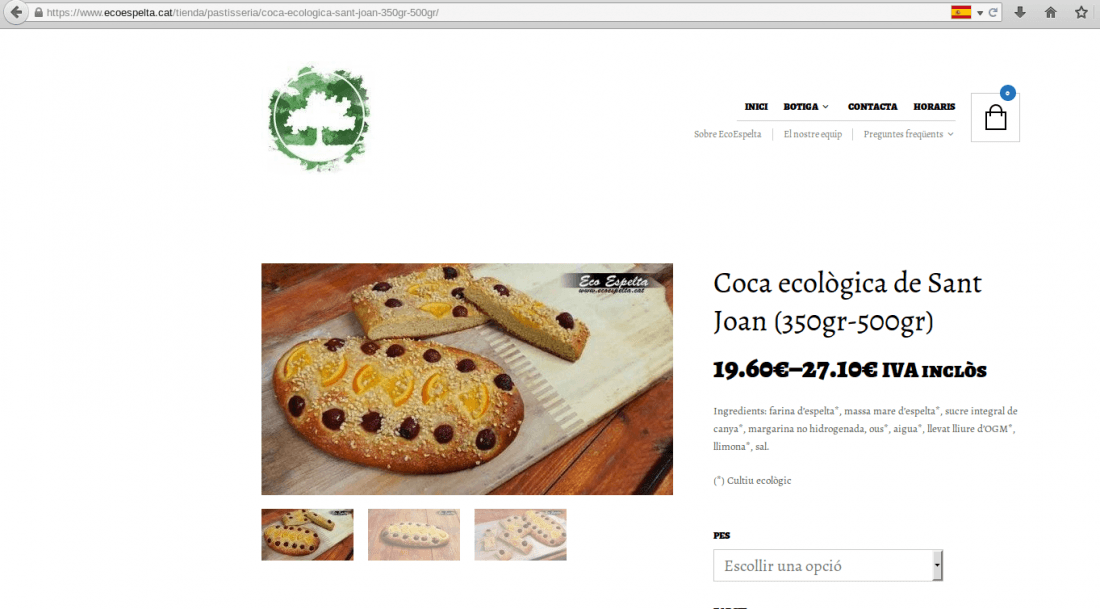Image resolution: width=1100 pixels, height=609 pixels.
Task: Open the downloads arrow icon
Action: [1020, 12]
